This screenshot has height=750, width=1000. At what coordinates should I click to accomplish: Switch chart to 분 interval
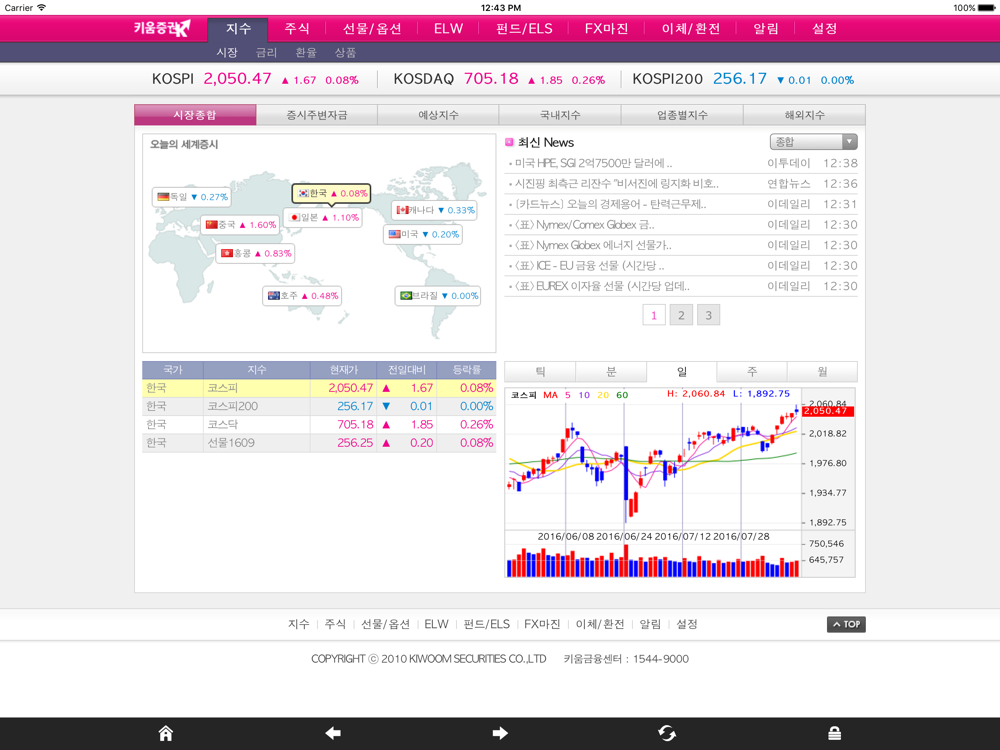(611, 371)
